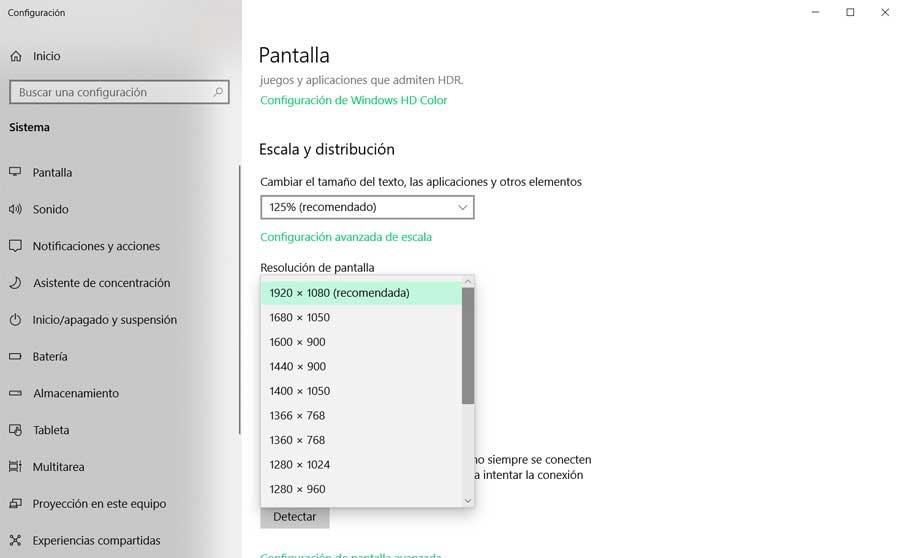
Task: Select 1920 × 1080 (recomendada) resolution
Action: [x=361, y=293]
